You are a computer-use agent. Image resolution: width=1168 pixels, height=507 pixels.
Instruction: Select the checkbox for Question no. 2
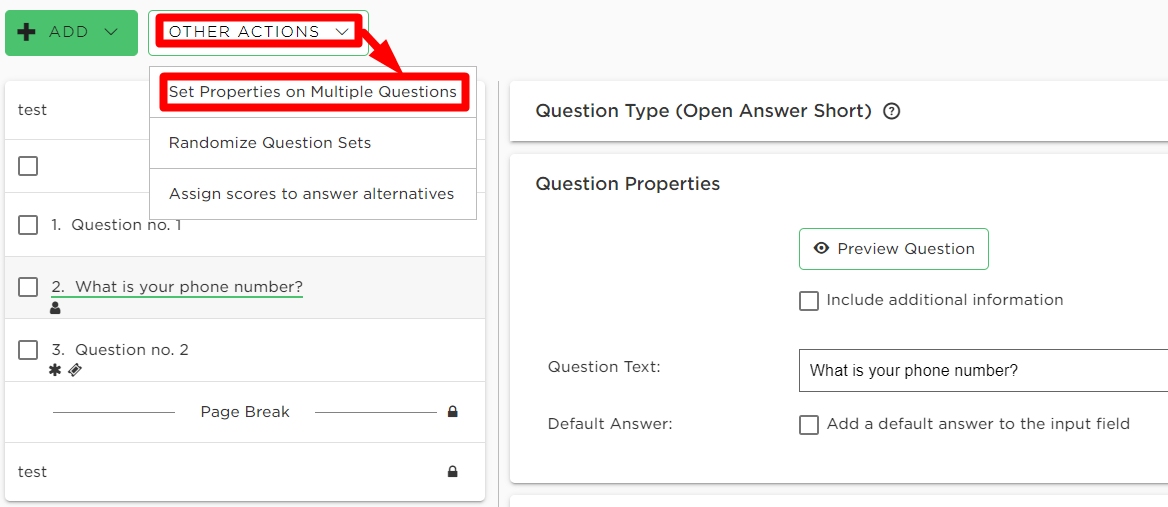point(28,350)
